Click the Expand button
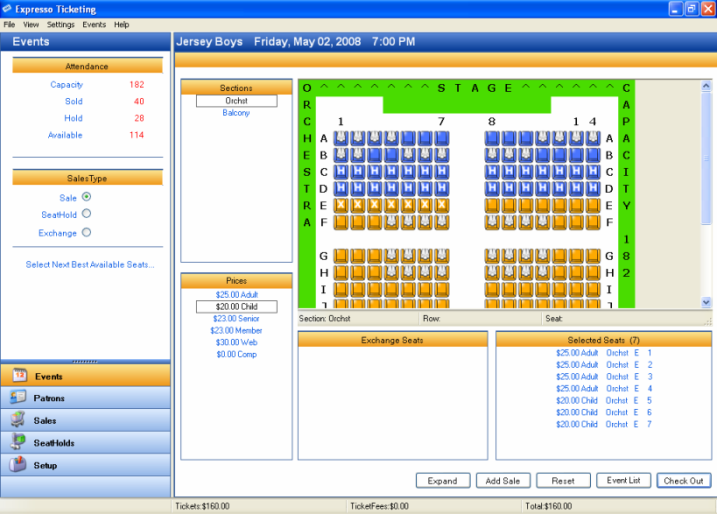 (443, 481)
